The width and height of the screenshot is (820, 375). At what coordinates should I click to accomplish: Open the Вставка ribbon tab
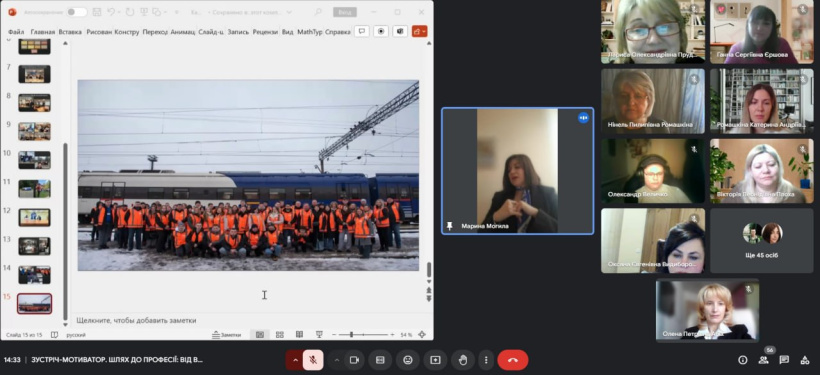pyautogui.click(x=70, y=32)
